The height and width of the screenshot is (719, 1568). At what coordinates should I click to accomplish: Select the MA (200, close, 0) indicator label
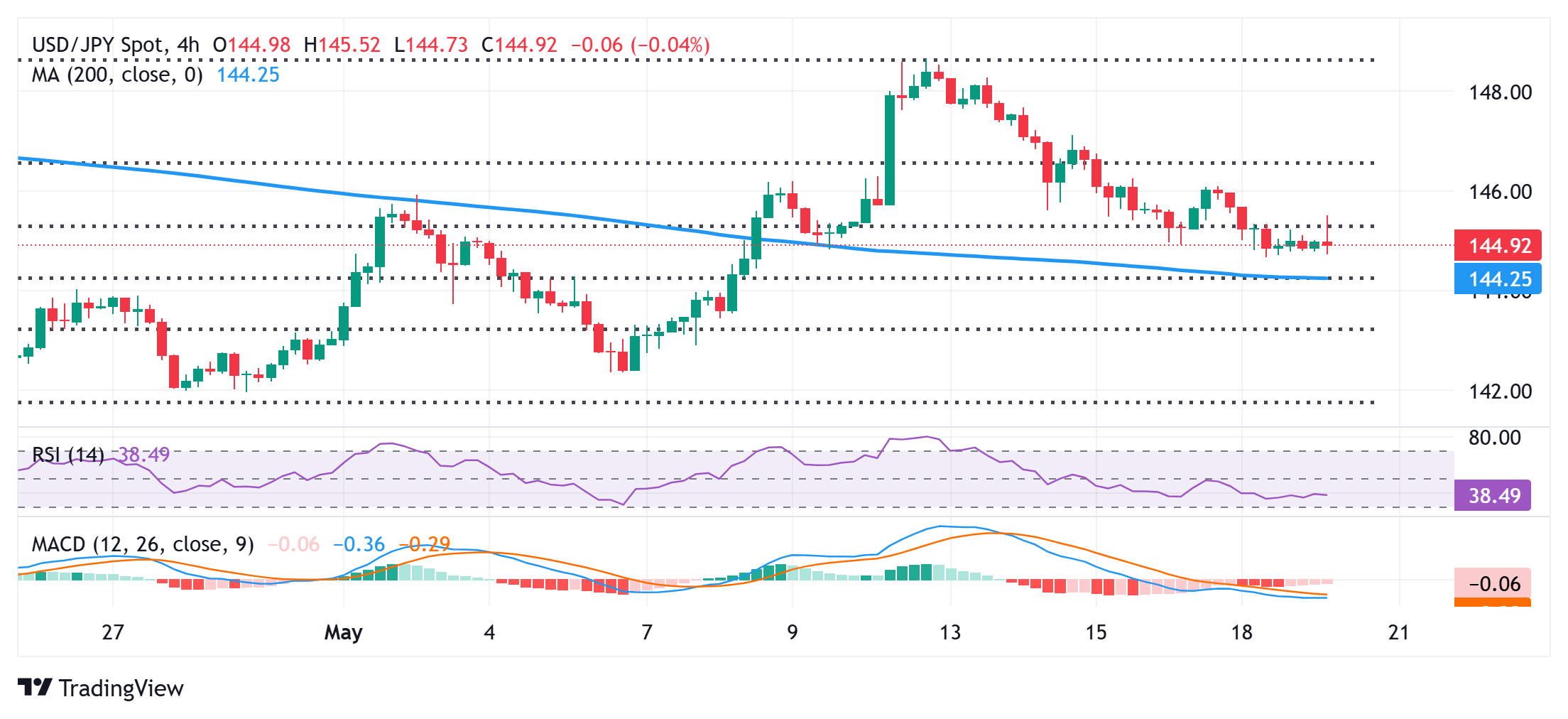[x=117, y=75]
